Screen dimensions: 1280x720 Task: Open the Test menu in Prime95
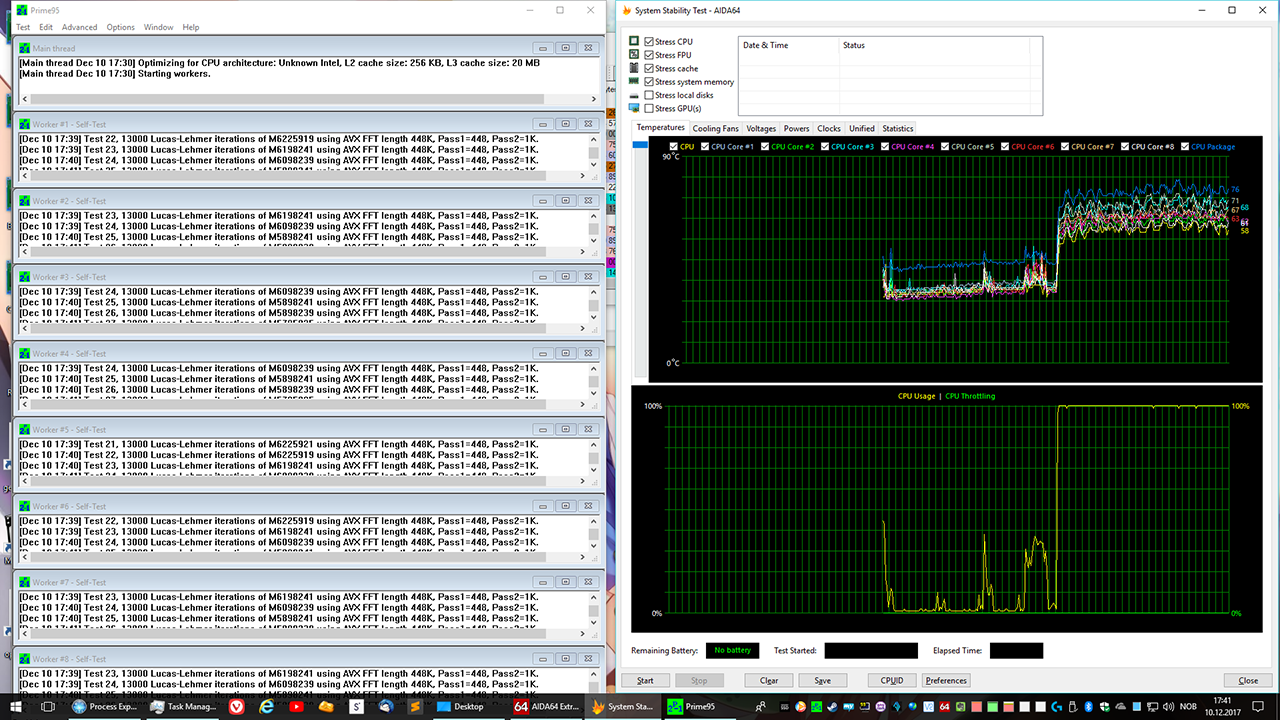click(22, 27)
